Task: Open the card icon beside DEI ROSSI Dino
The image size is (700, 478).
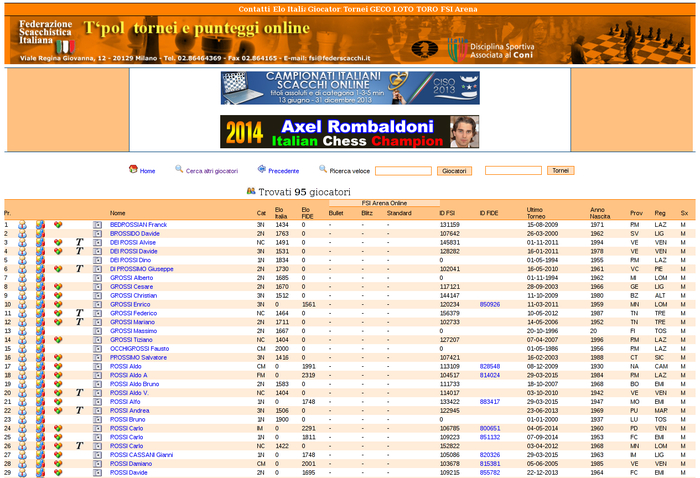Action: coord(97,260)
